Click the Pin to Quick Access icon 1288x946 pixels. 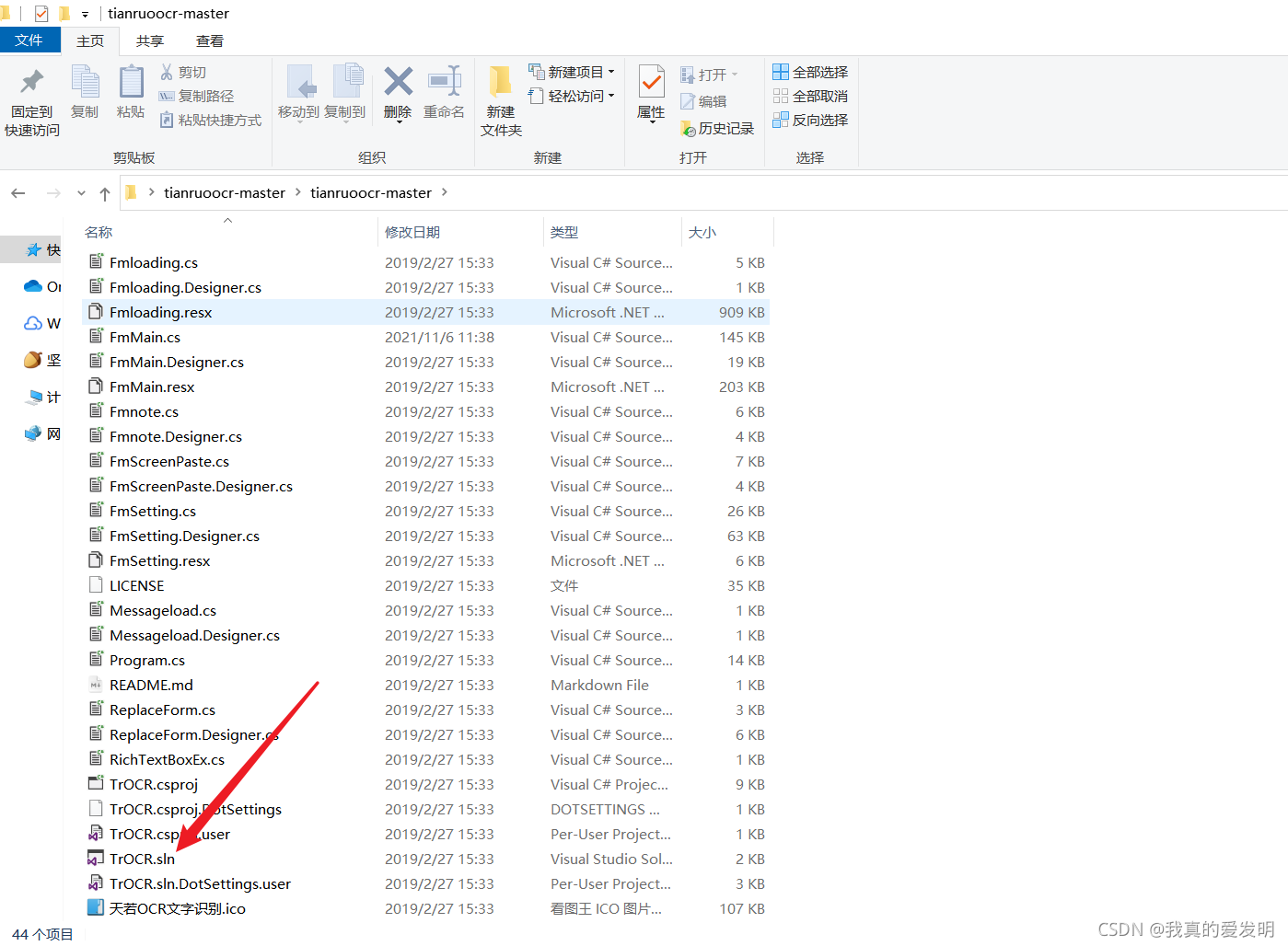[x=32, y=83]
